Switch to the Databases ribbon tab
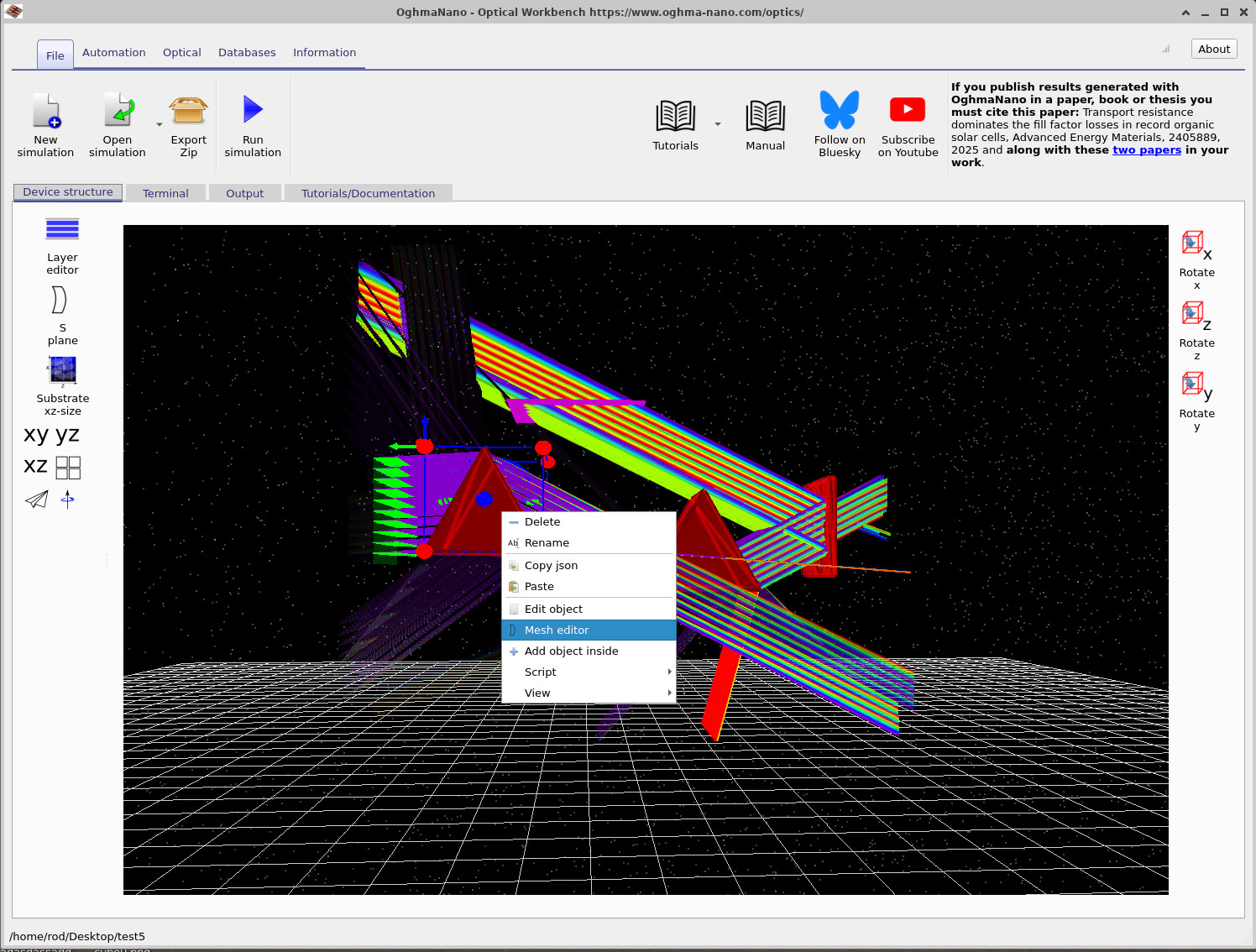The width and height of the screenshot is (1256, 952). (x=247, y=52)
